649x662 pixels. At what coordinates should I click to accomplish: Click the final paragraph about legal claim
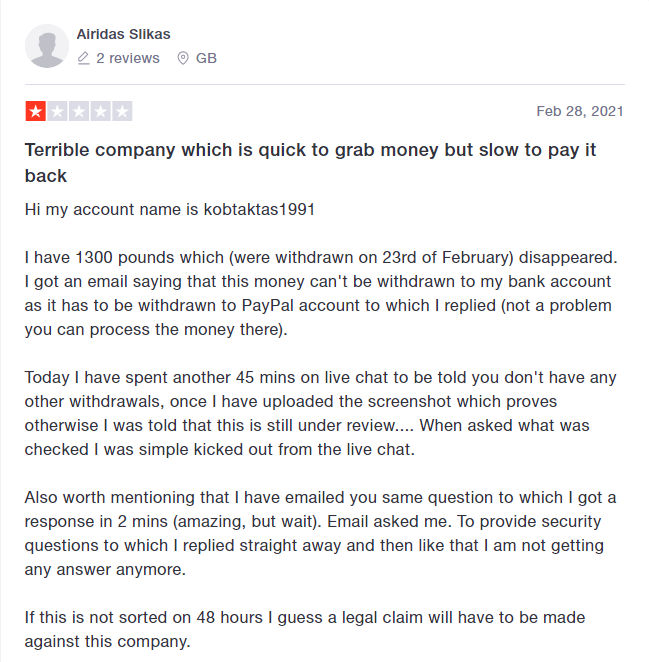[305, 629]
